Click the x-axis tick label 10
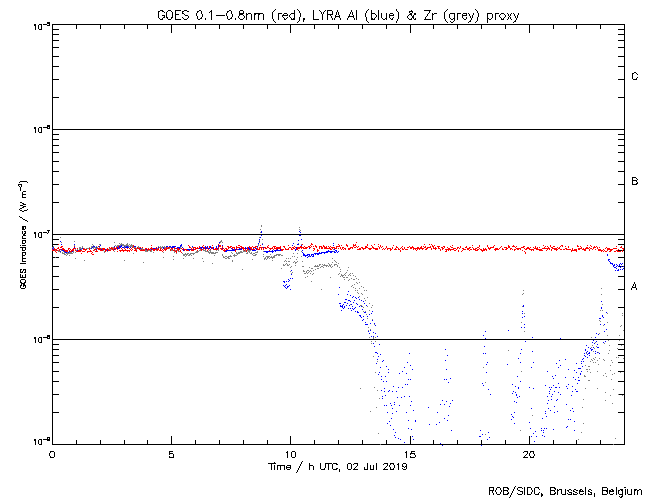The image size is (650, 500). (290, 454)
